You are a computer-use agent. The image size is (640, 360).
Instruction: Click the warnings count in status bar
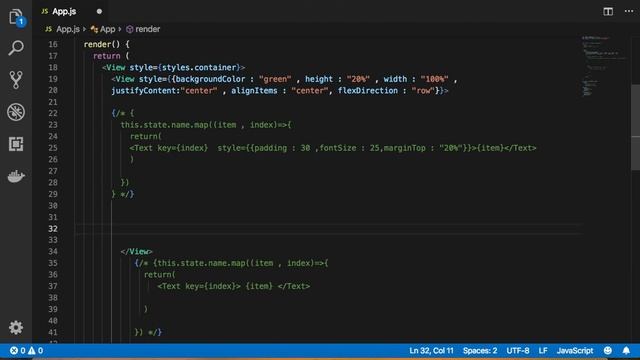(36, 351)
